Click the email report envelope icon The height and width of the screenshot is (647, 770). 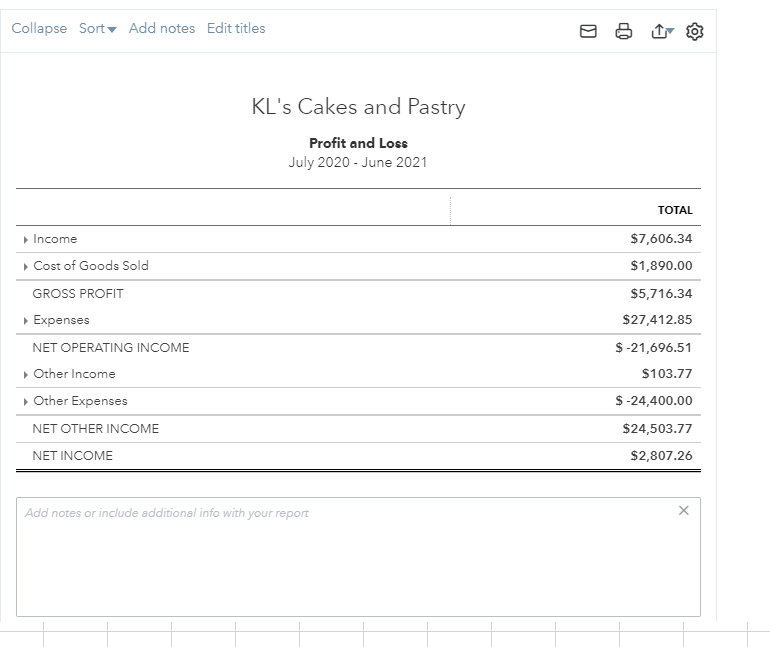click(x=589, y=32)
